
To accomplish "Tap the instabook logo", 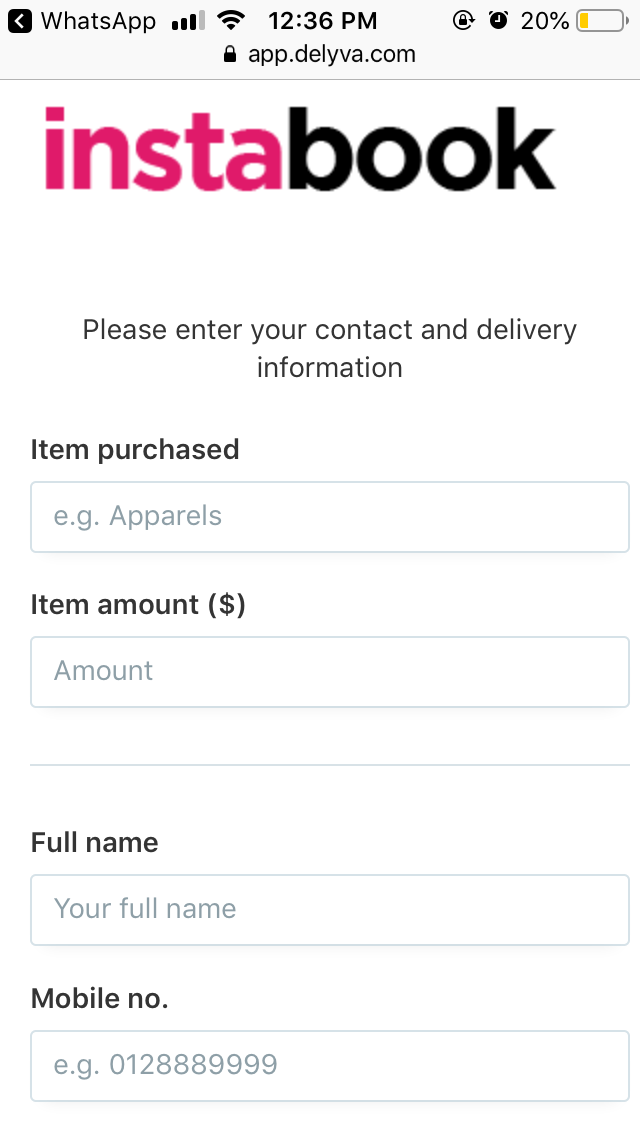I will 300,149.
